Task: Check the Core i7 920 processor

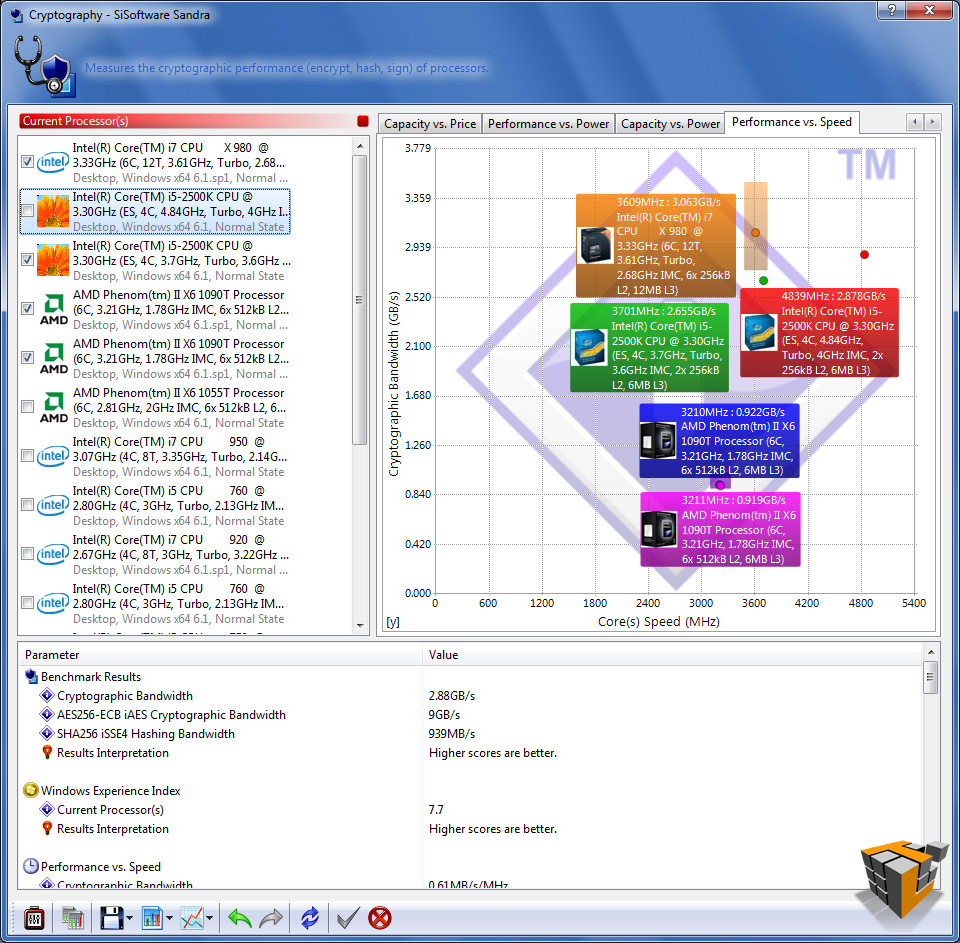Action: 27,554
